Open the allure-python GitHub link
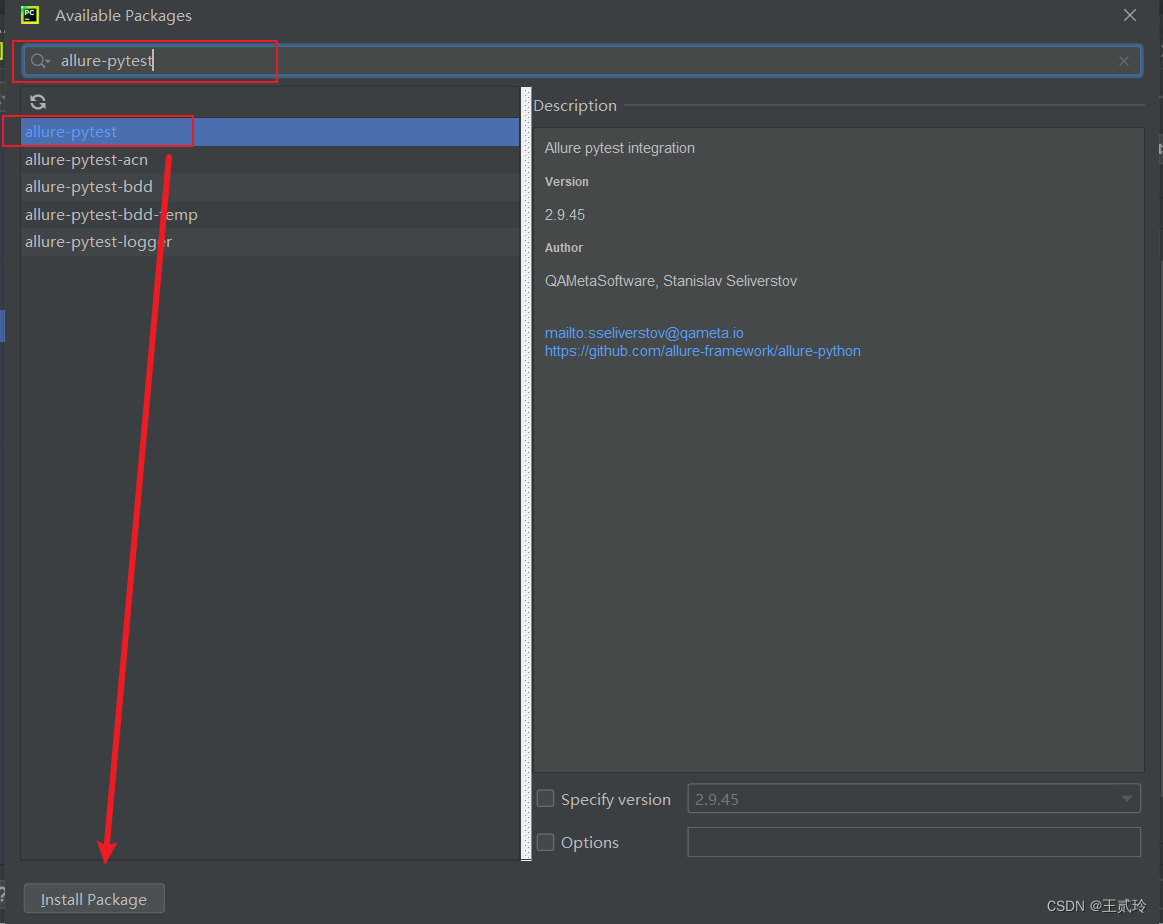This screenshot has width=1163, height=924. 702,351
